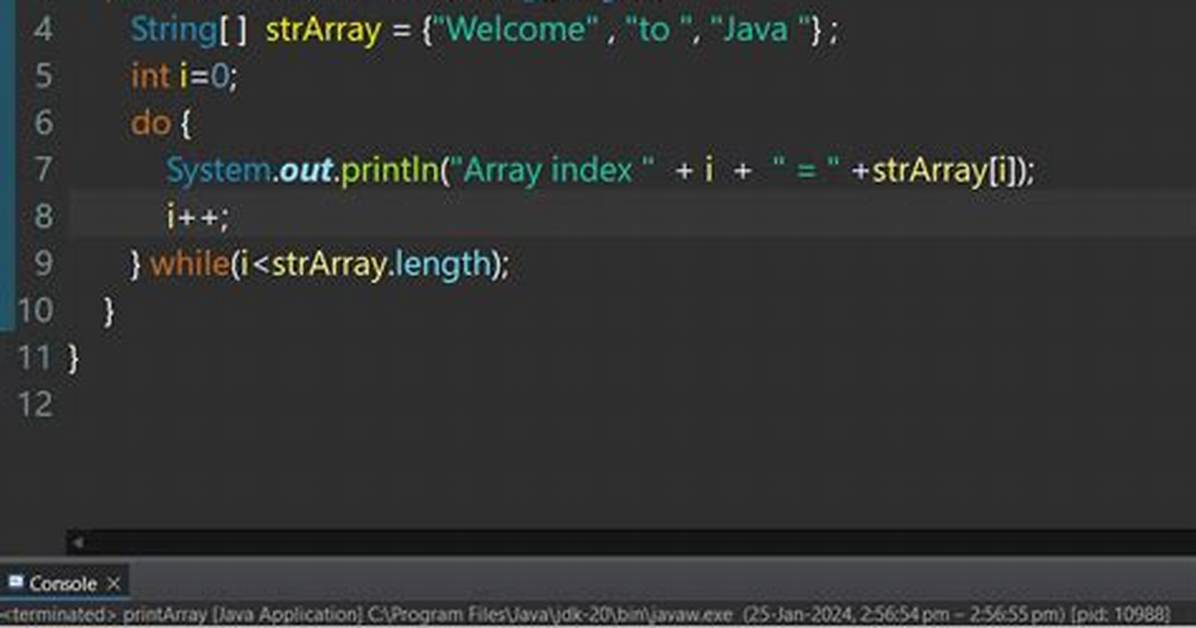Click the "to " string literal

point(657,30)
